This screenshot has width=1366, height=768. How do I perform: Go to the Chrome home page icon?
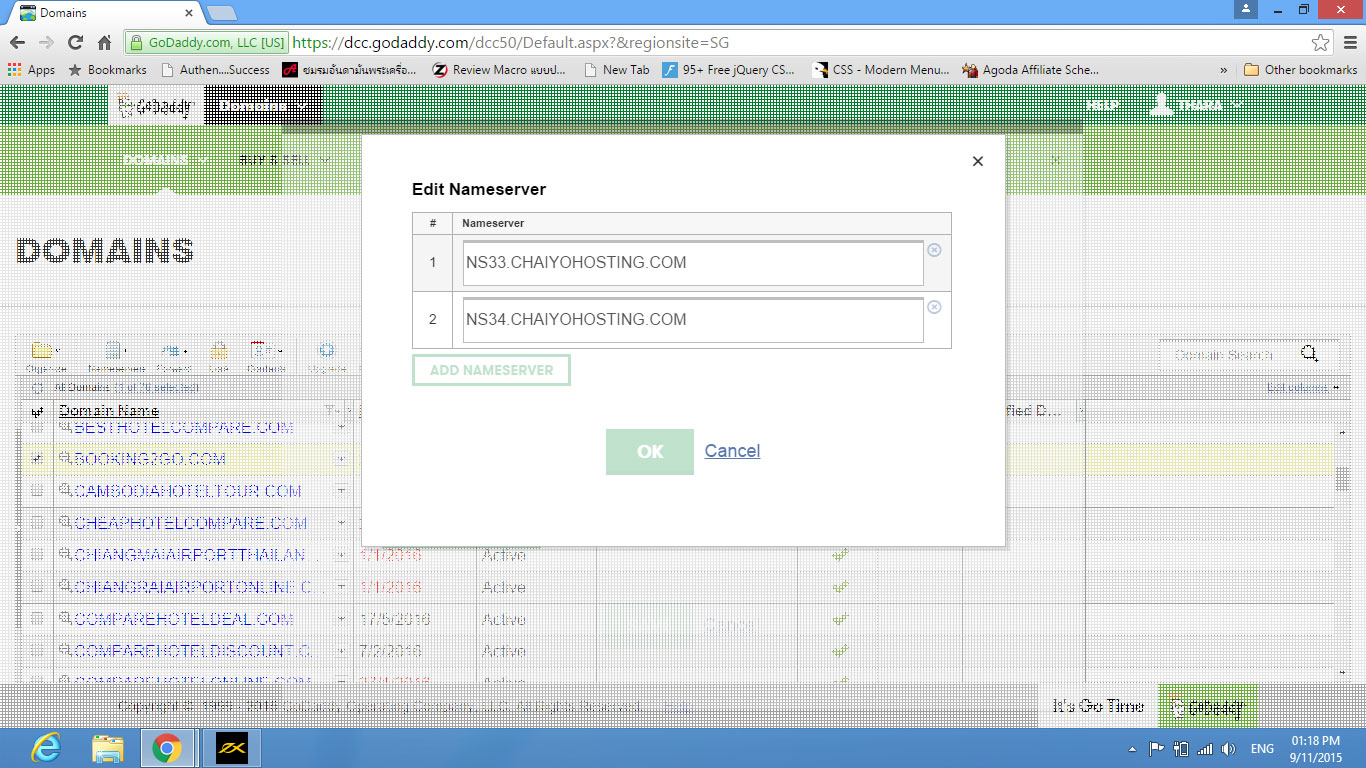pos(104,42)
